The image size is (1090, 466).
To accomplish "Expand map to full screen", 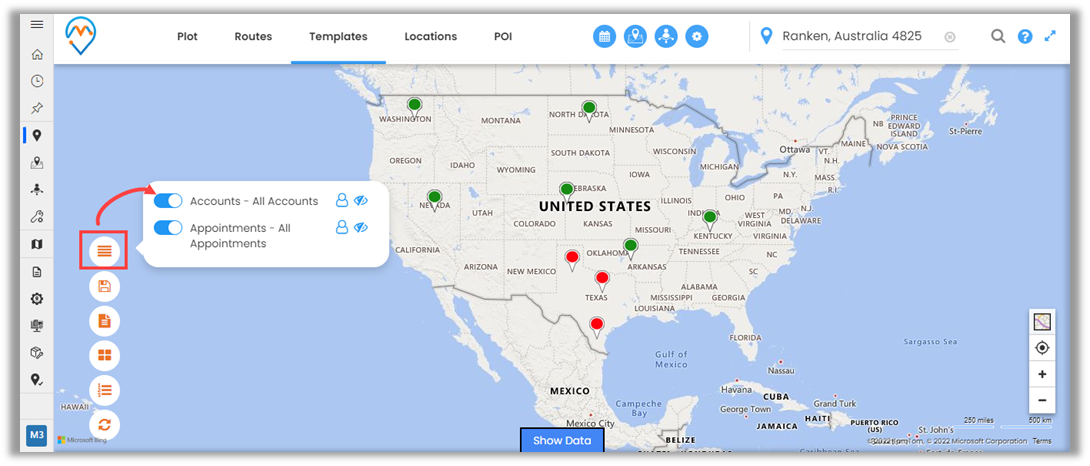I will coord(1050,36).
